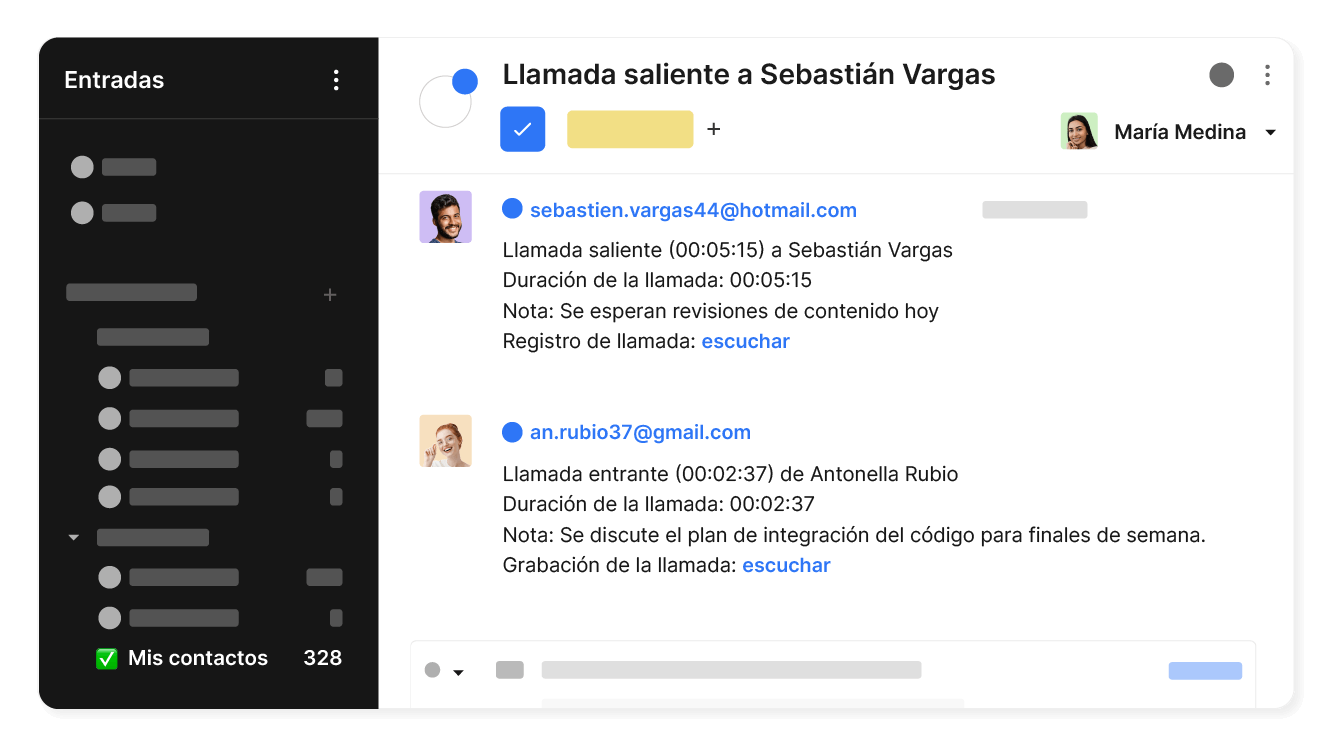Click the blue send button in the composer
The image size is (1332, 747).
coord(1205,671)
